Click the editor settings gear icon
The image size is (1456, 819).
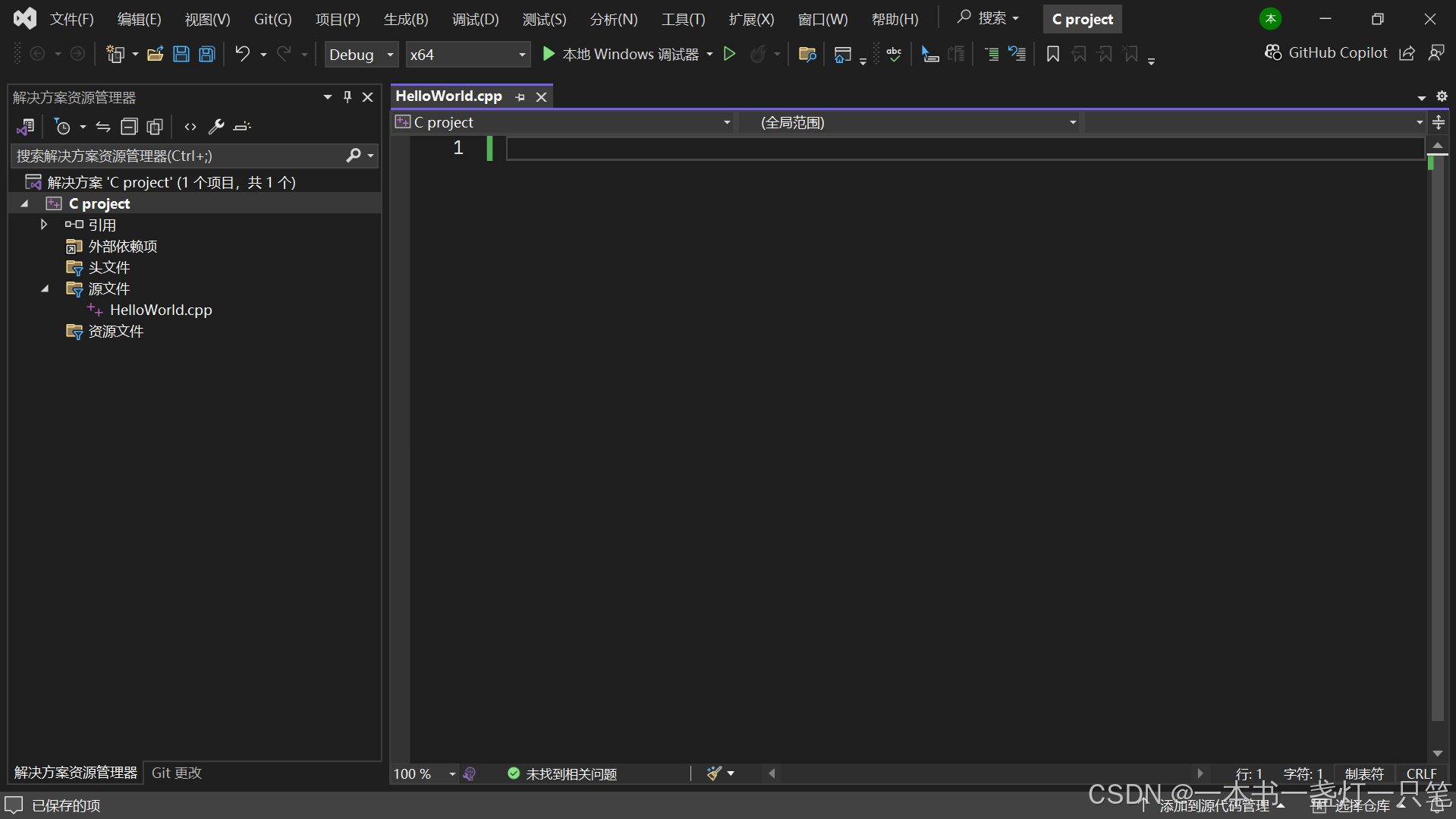[1442, 96]
